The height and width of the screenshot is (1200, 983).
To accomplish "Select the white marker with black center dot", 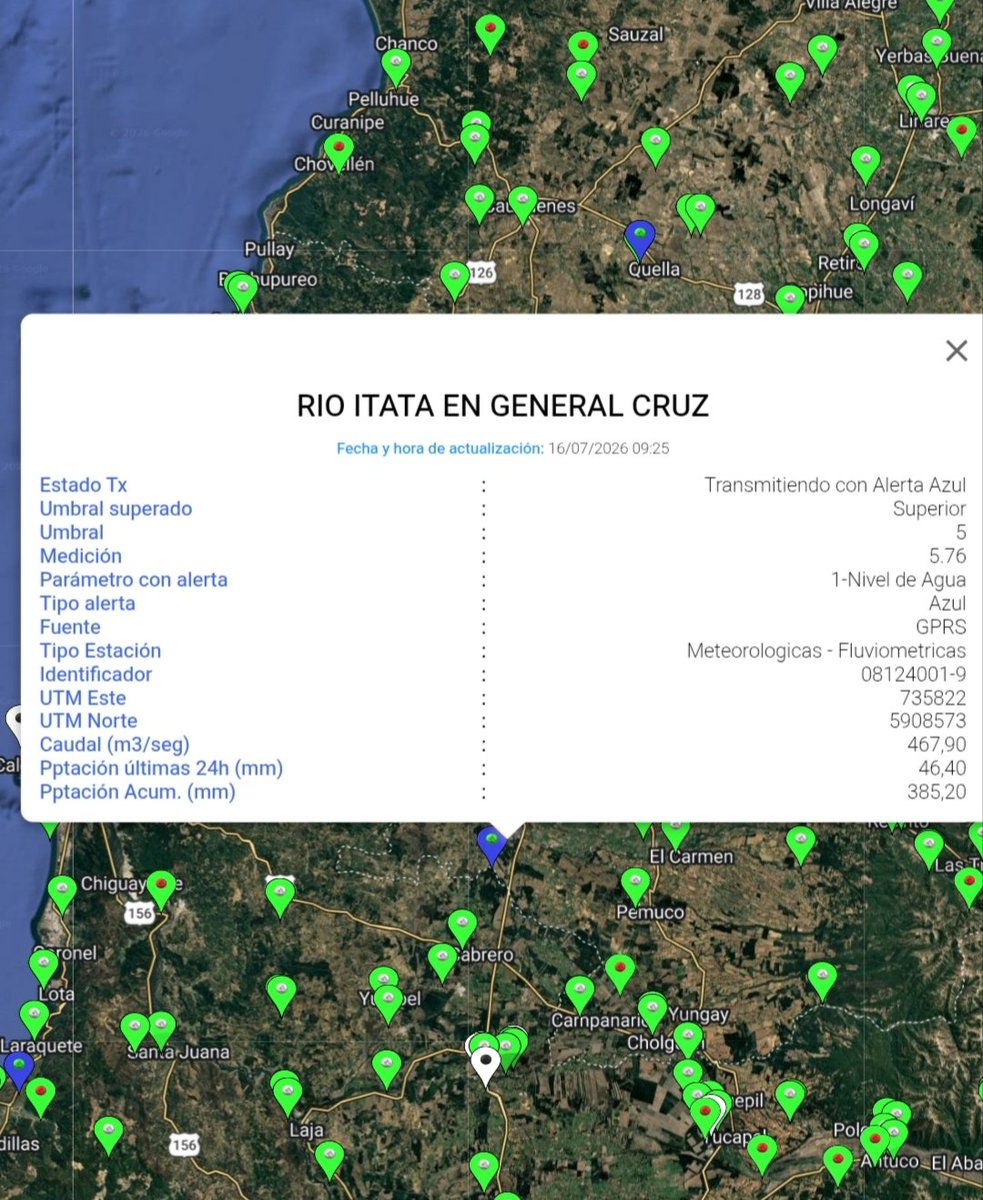I will tap(486, 1065).
